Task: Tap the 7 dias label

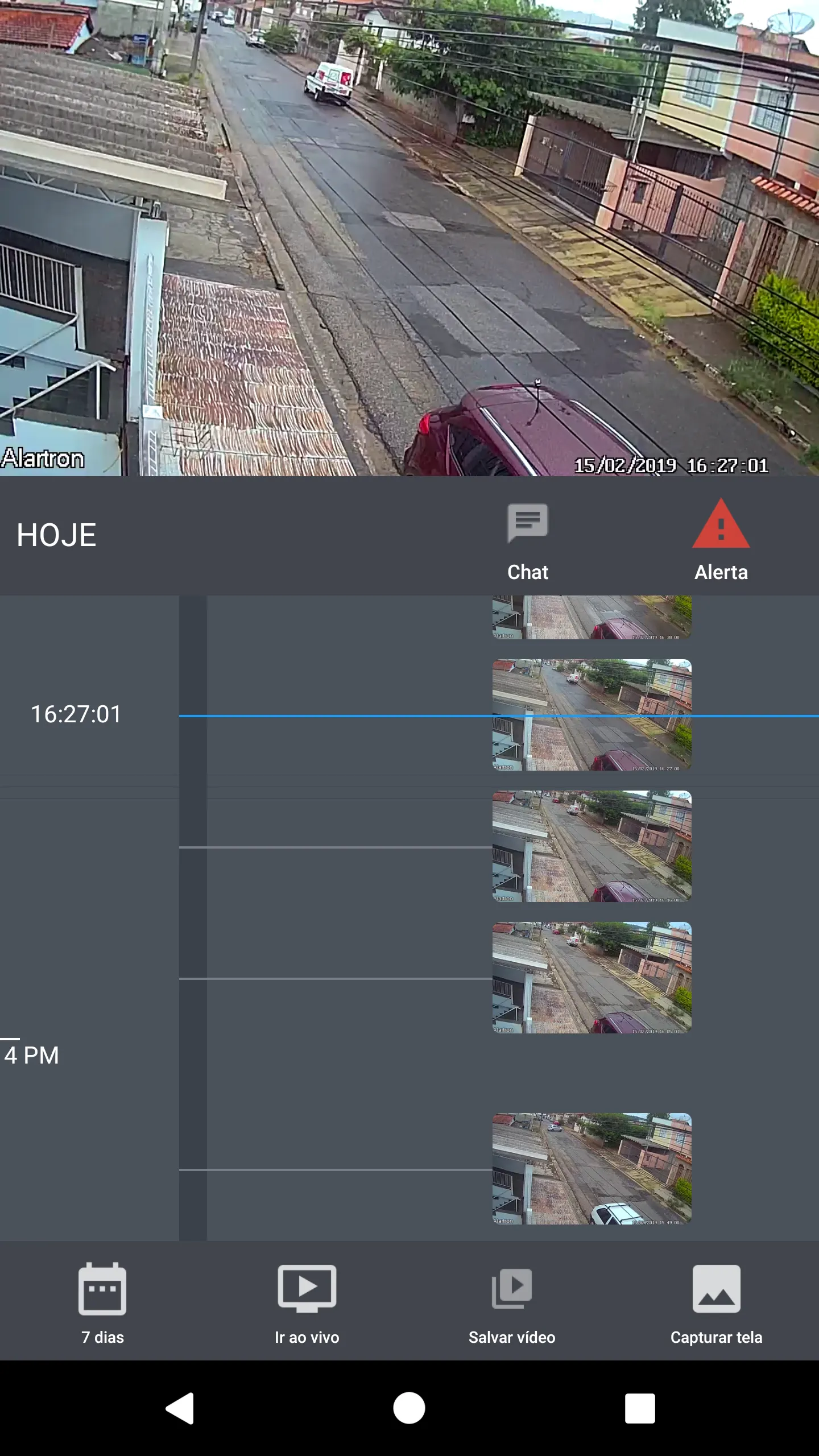Action: (x=102, y=1337)
